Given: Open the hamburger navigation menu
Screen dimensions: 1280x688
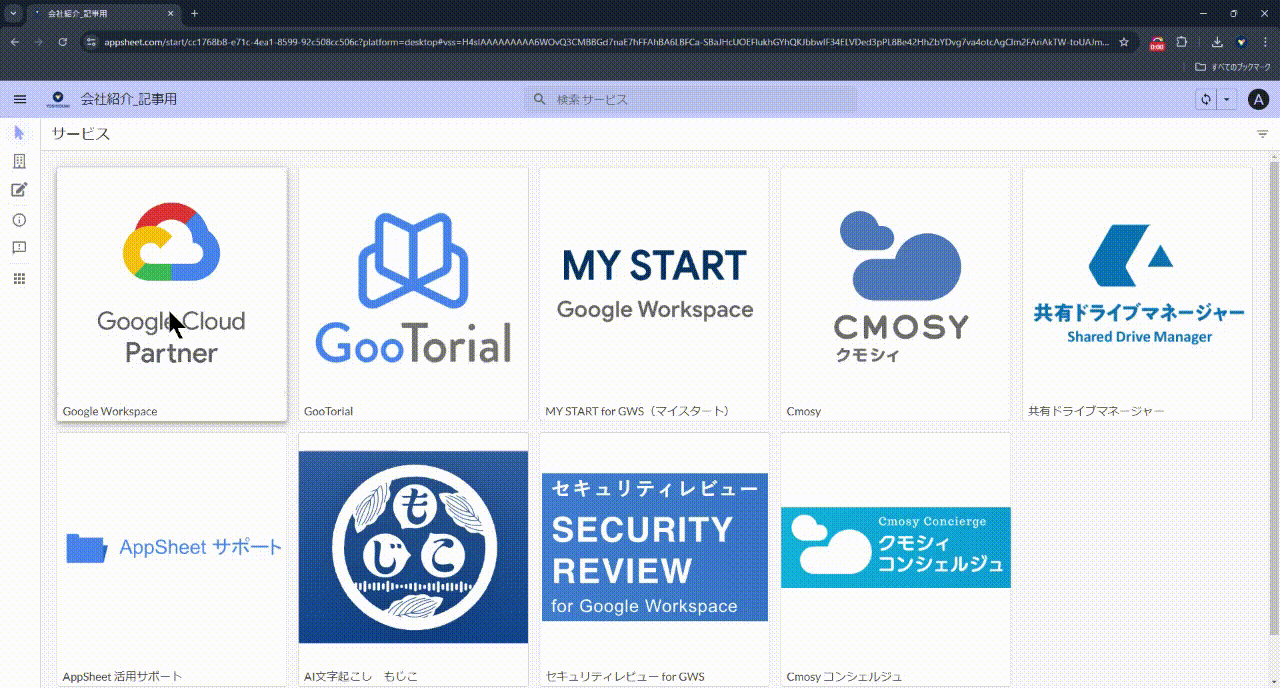Looking at the screenshot, I should 20,100.
